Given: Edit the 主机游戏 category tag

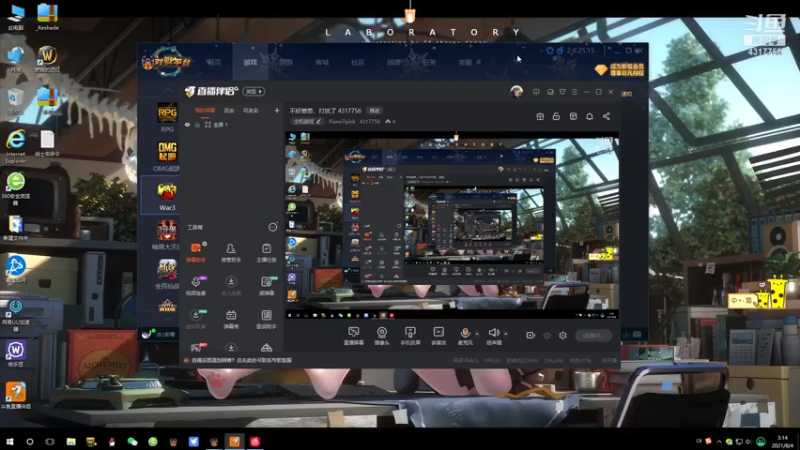Looking at the screenshot, I should pyautogui.click(x=307, y=121).
